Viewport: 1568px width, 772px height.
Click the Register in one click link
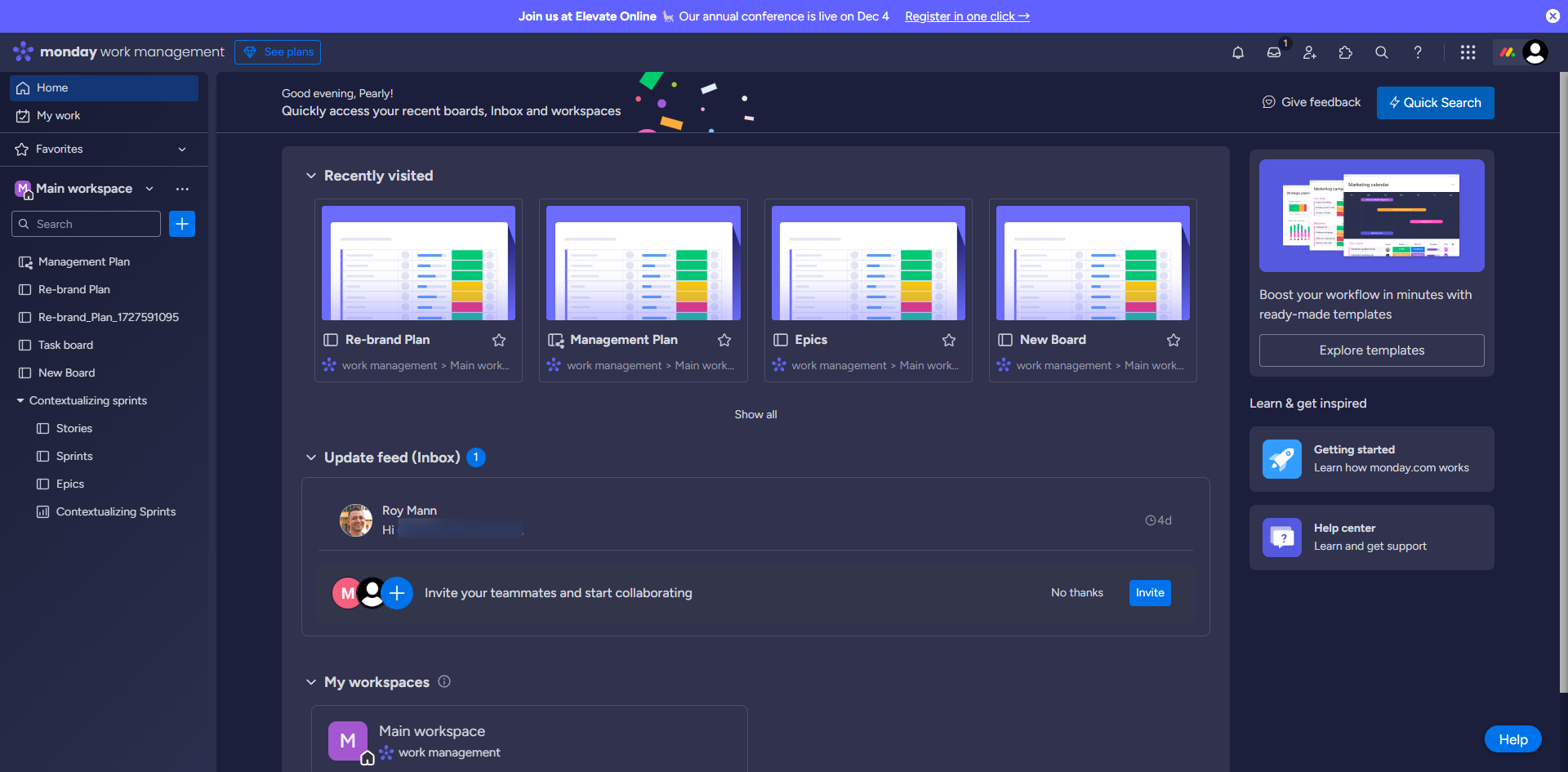click(x=967, y=16)
